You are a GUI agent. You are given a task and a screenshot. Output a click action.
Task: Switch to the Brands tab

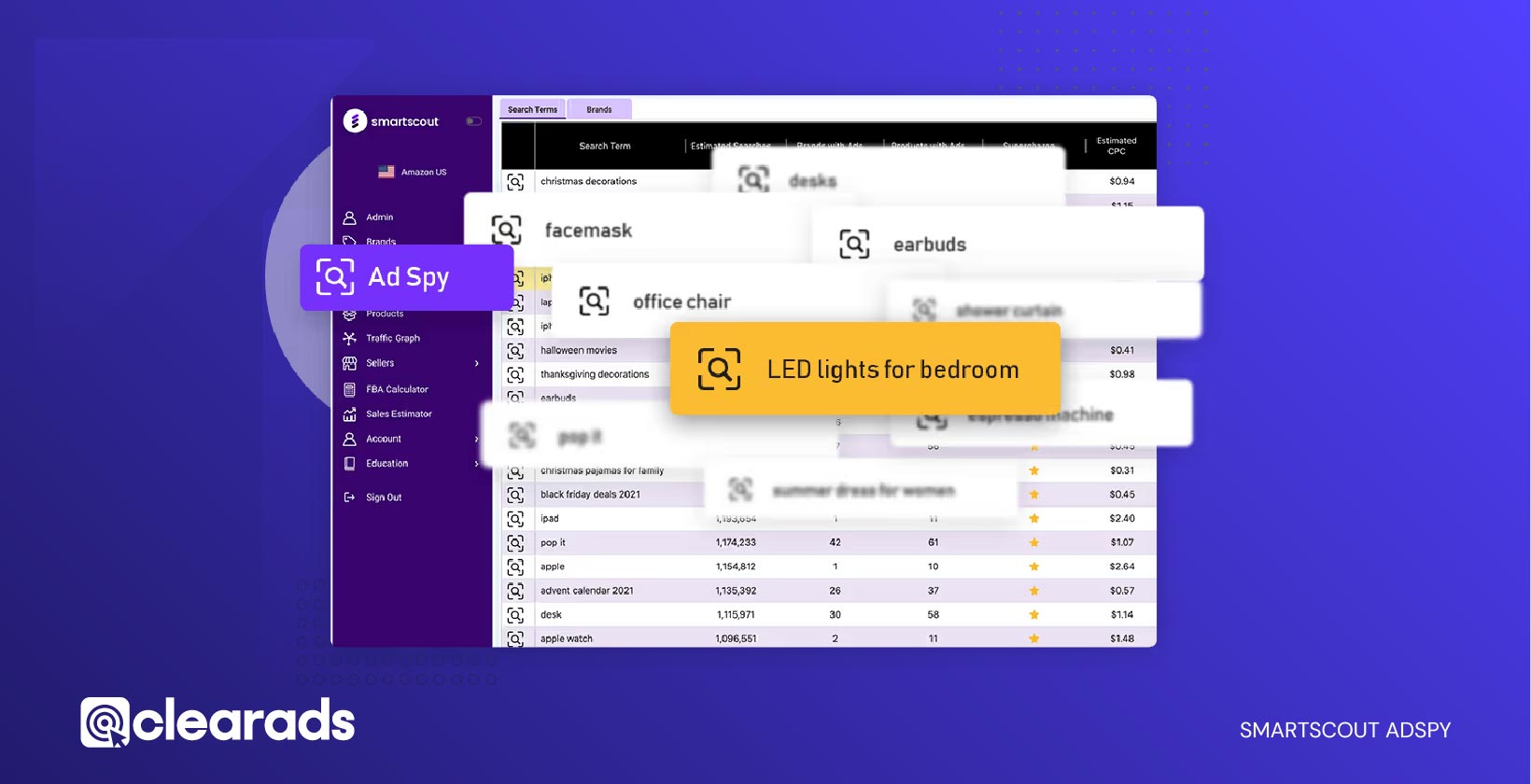(x=599, y=110)
